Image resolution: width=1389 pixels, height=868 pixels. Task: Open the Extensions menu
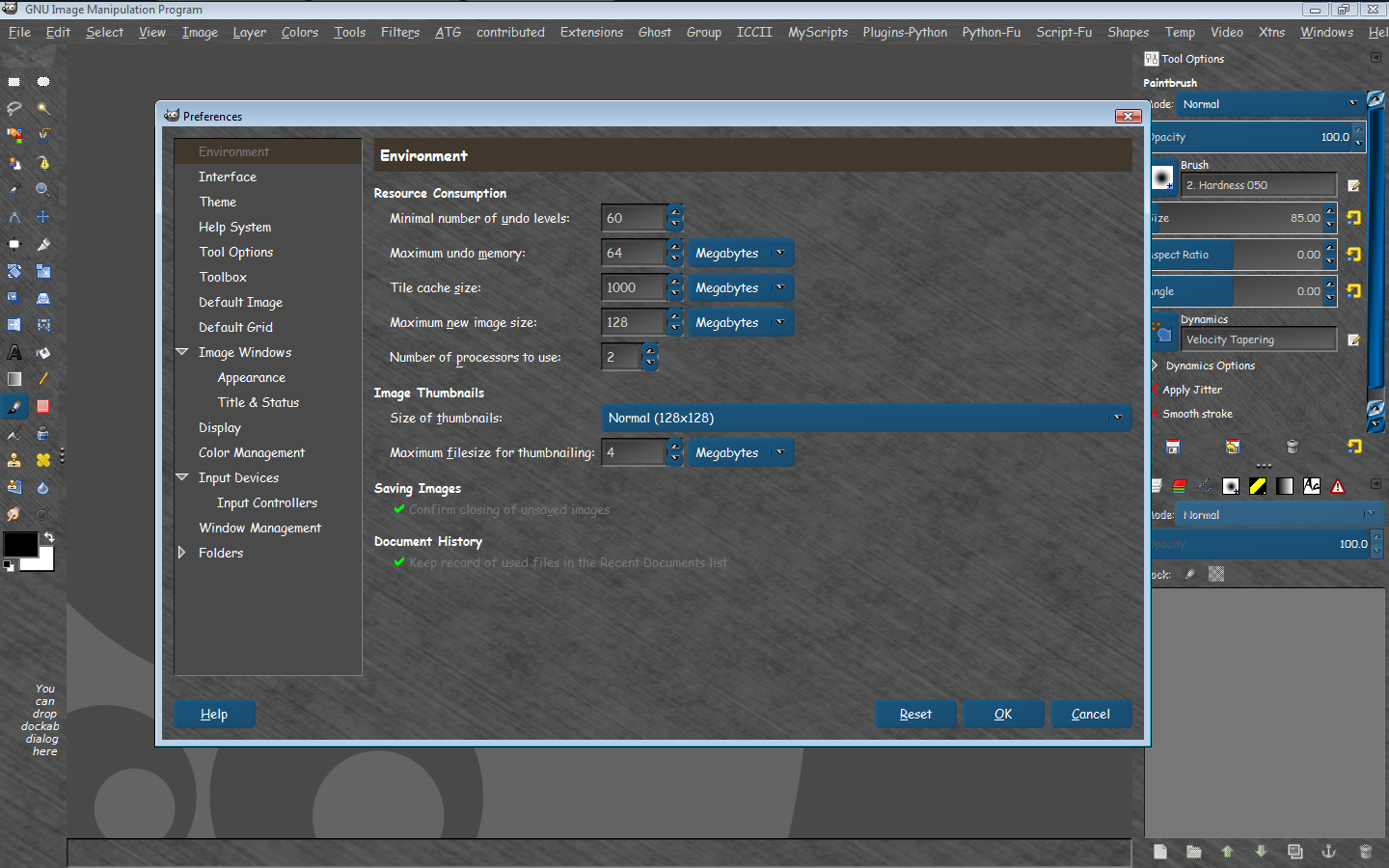point(591,32)
